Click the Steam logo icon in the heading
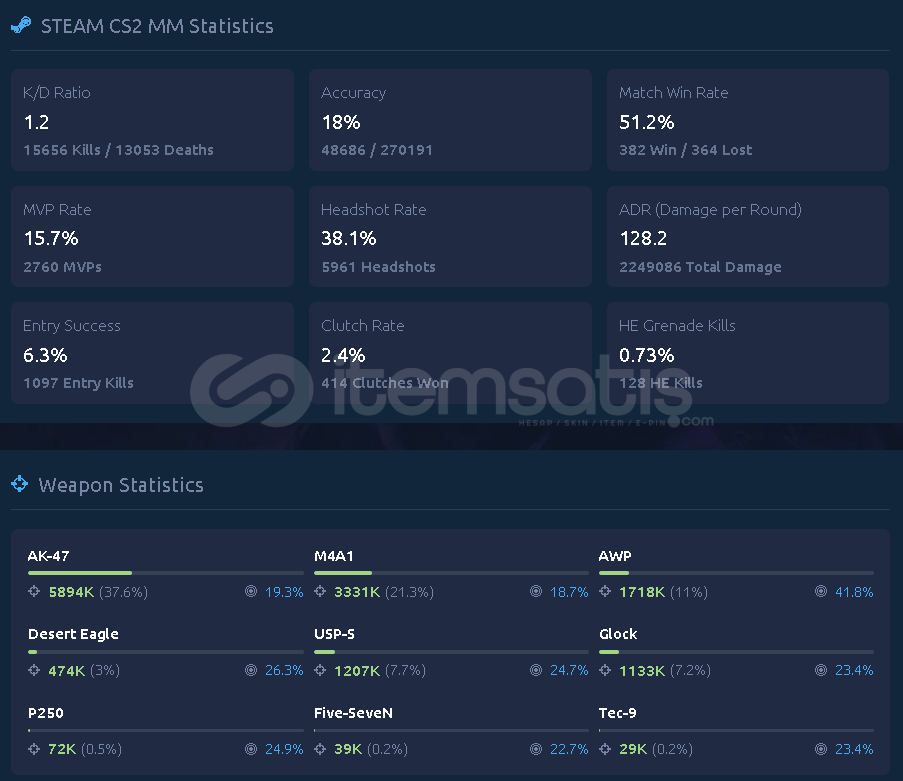Viewport: 903px width, 781px height. click(21, 25)
